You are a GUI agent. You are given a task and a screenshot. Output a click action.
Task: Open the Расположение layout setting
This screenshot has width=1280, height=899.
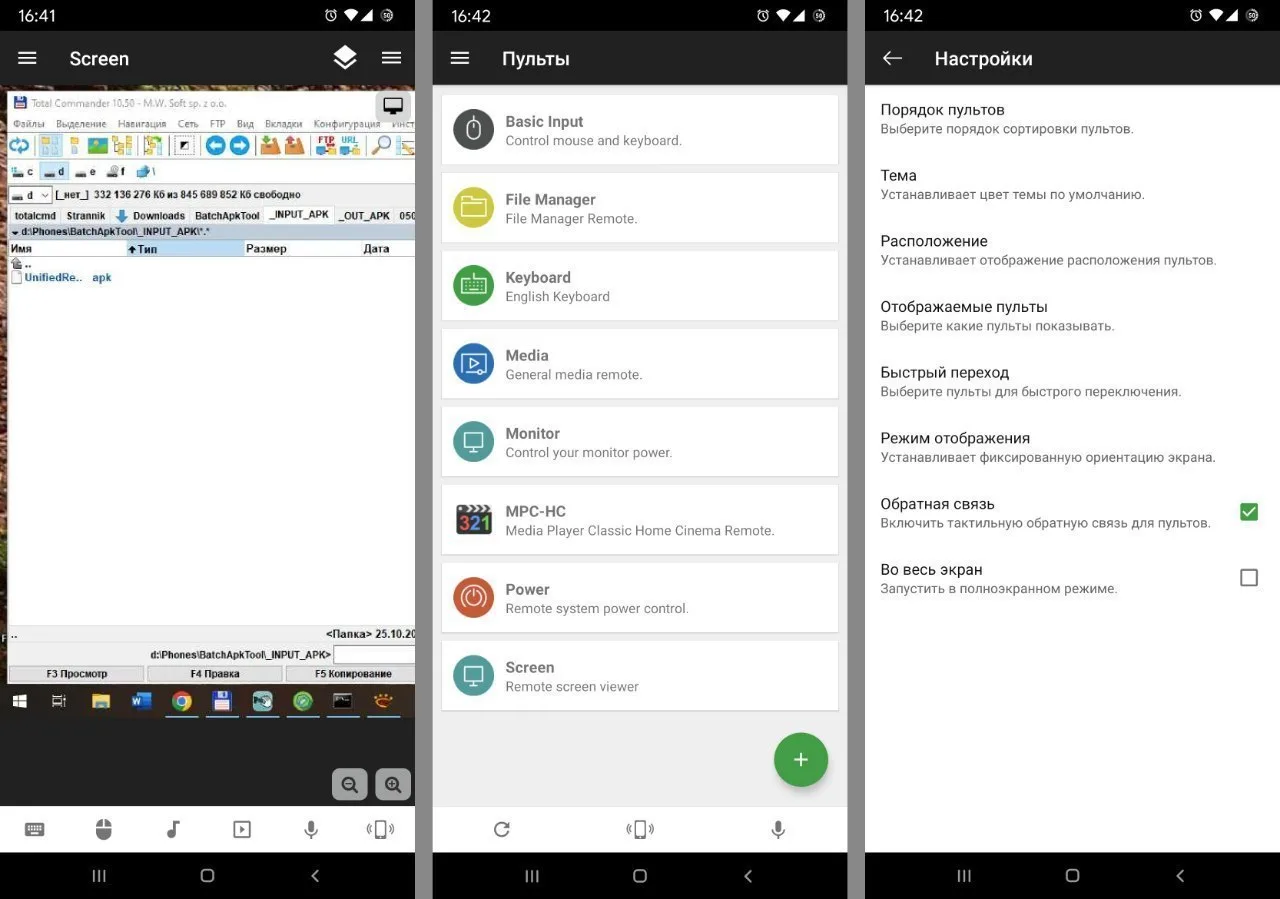(1072, 250)
